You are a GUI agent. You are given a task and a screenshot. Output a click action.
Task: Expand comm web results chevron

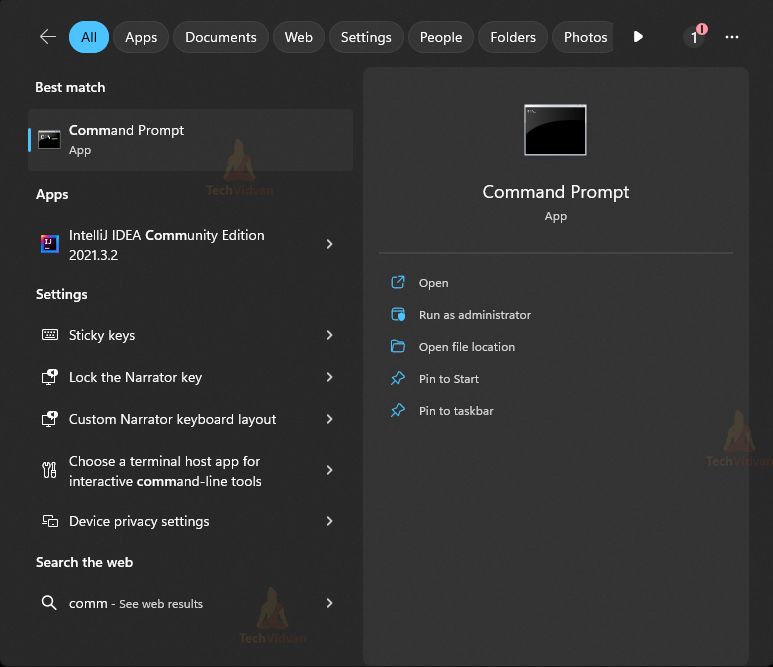coord(329,603)
